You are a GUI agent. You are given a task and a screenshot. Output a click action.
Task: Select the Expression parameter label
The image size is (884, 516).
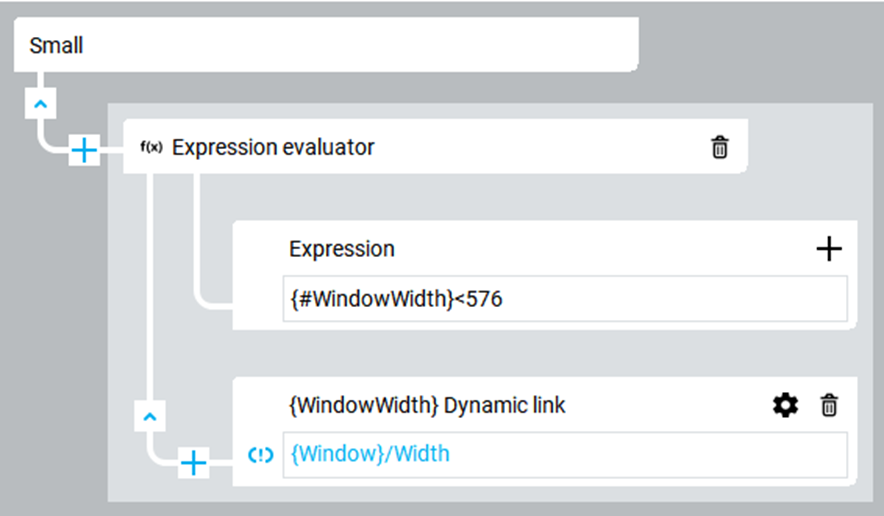click(342, 249)
